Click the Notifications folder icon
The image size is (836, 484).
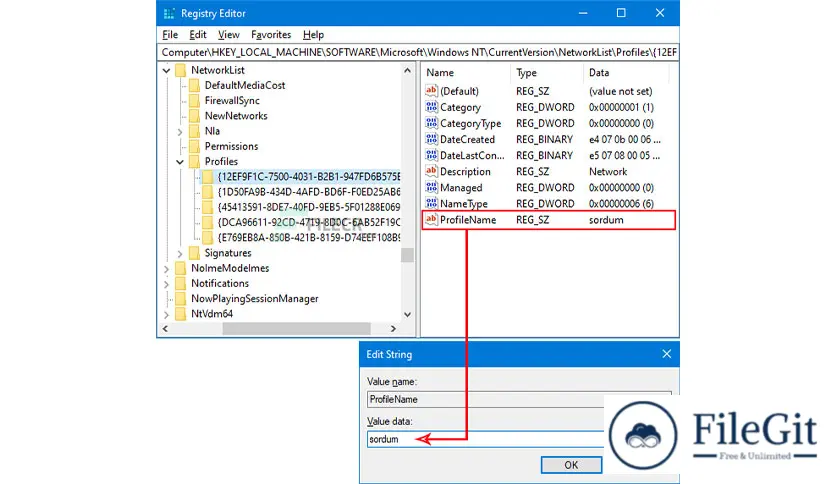click(x=181, y=283)
